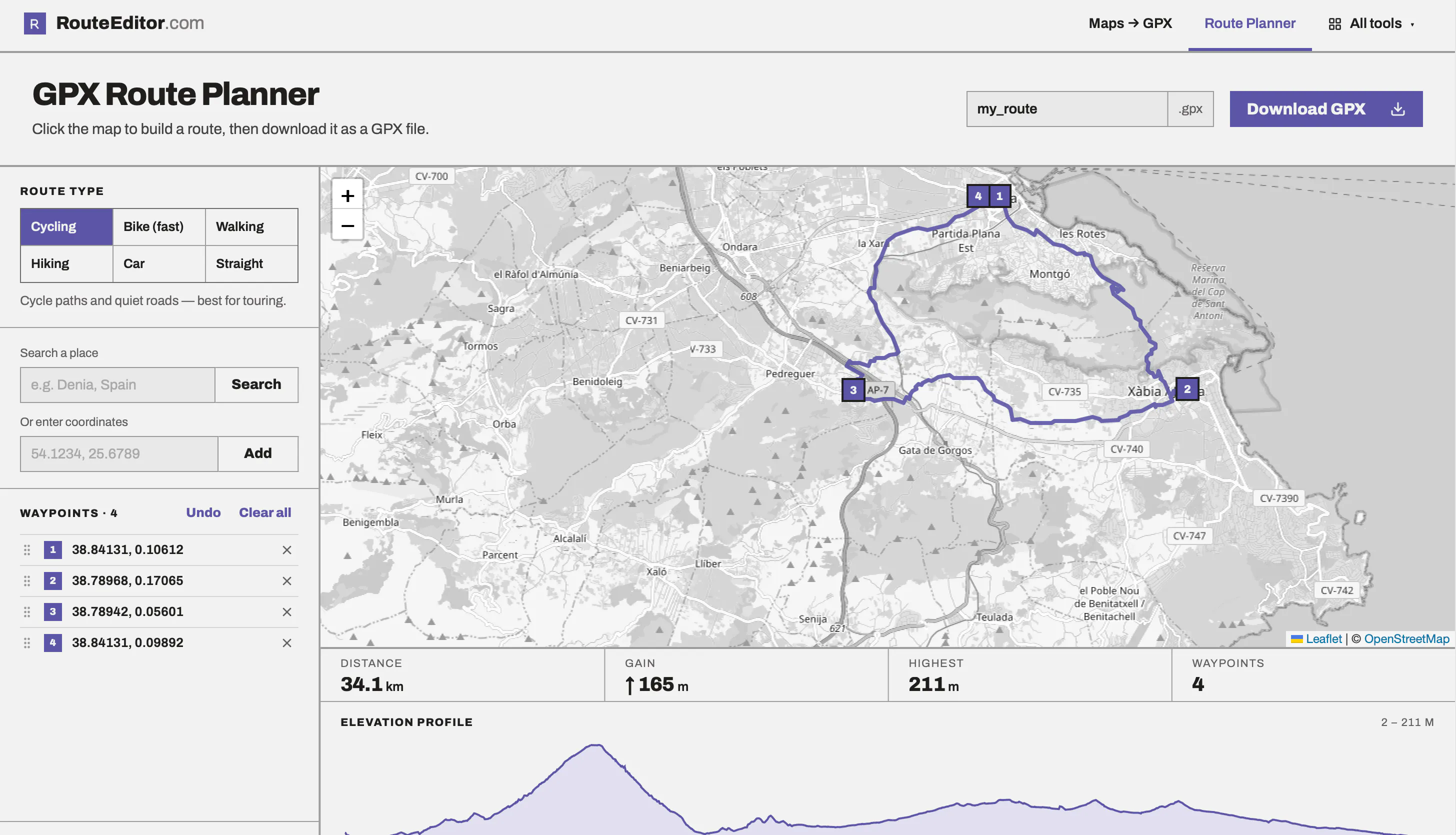The image size is (1456, 835).
Task: Click the 165 m gain value
Action: 656,684
